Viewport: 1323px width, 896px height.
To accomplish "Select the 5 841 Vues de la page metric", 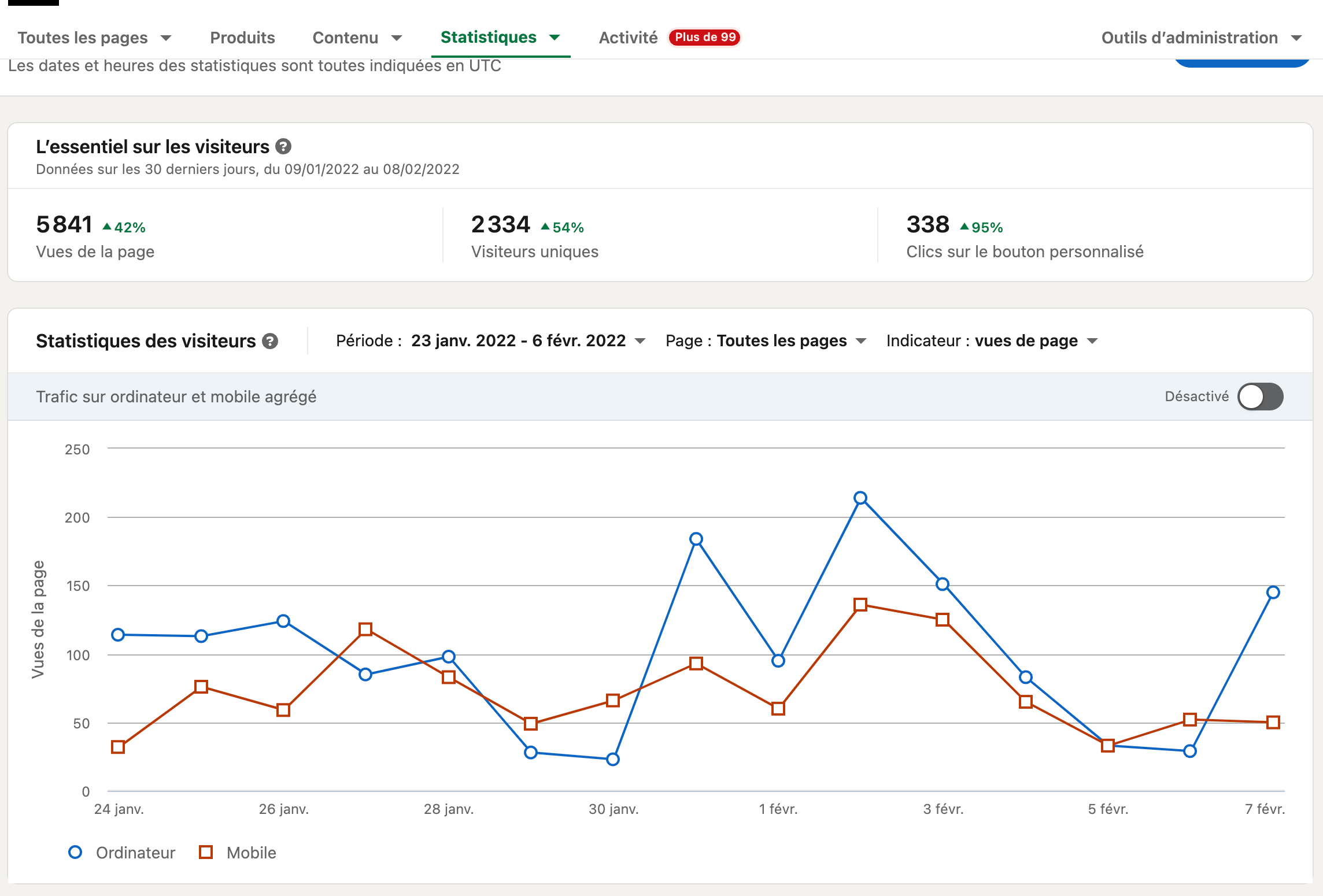I will pos(95,236).
